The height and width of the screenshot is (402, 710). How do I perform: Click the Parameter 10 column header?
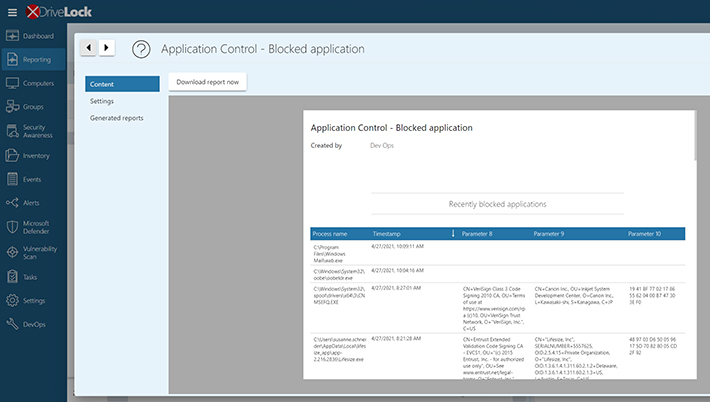click(x=644, y=234)
